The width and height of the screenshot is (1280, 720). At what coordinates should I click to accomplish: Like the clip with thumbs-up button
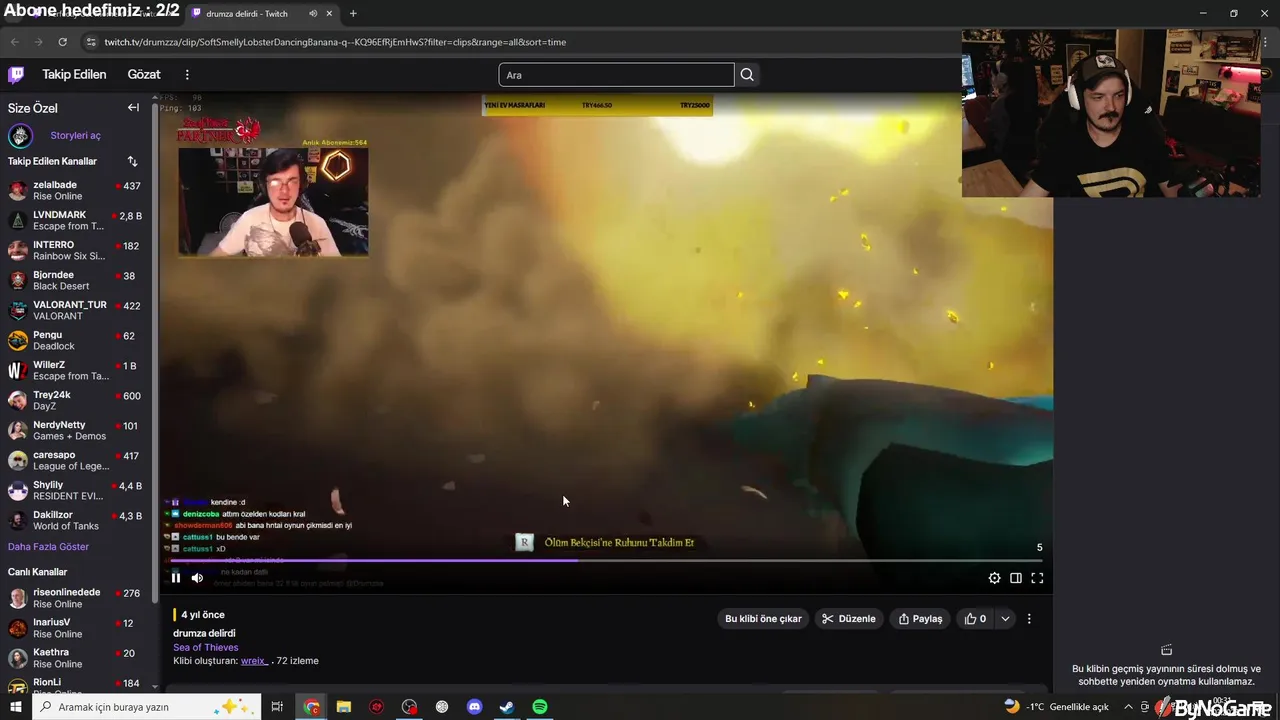point(975,619)
